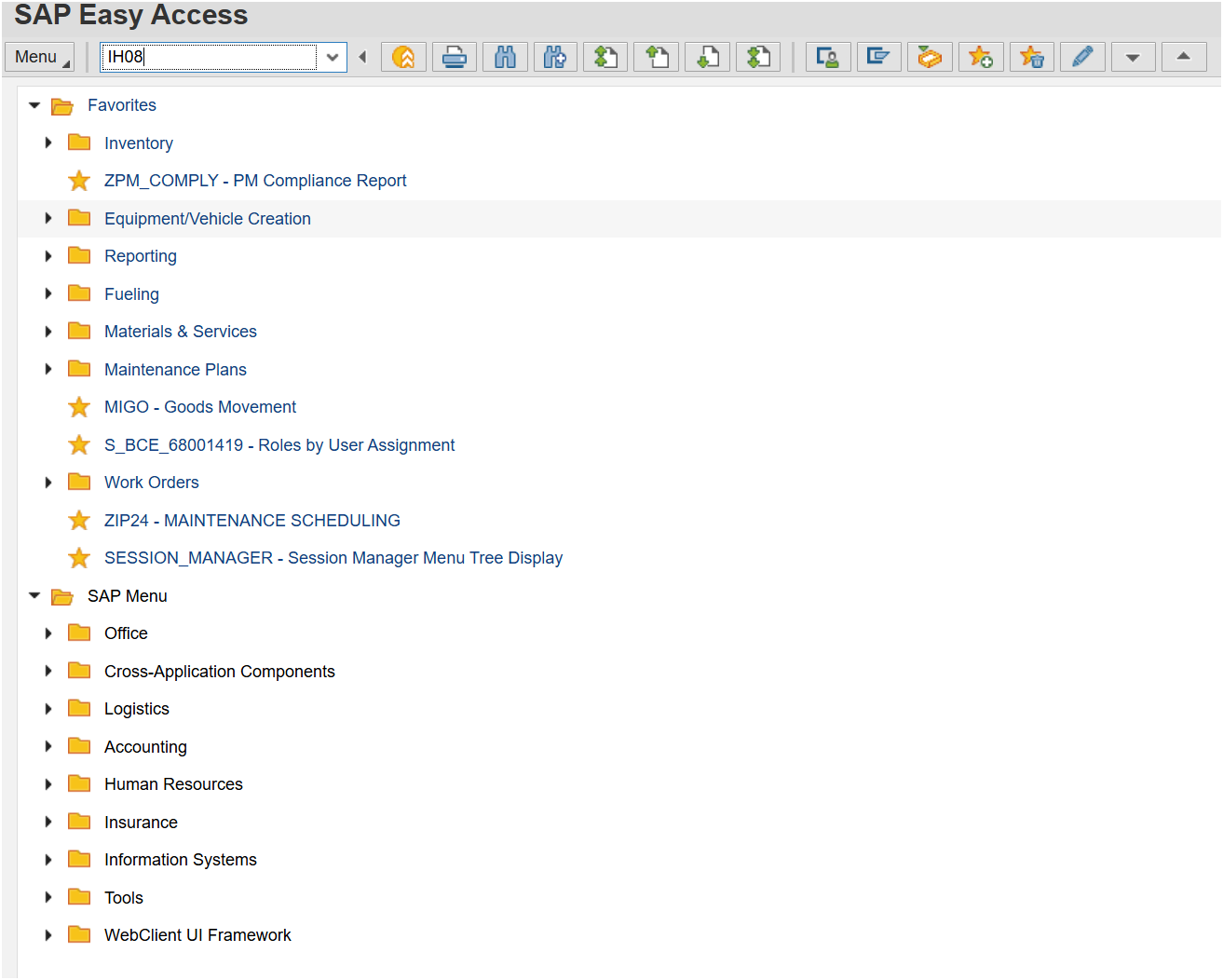Click the Change Favorites pencil icon
Screen dimensions: 1223x980
[1082, 57]
